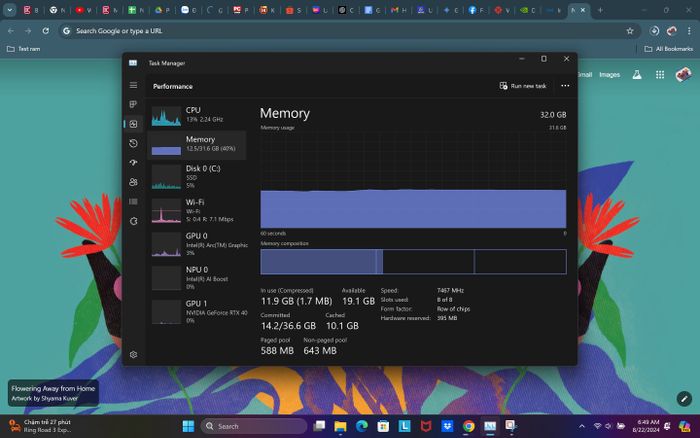Open Test ram bookmarks folder
The image size is (700, 438).
pyautogui.click(x=24, y=49)
